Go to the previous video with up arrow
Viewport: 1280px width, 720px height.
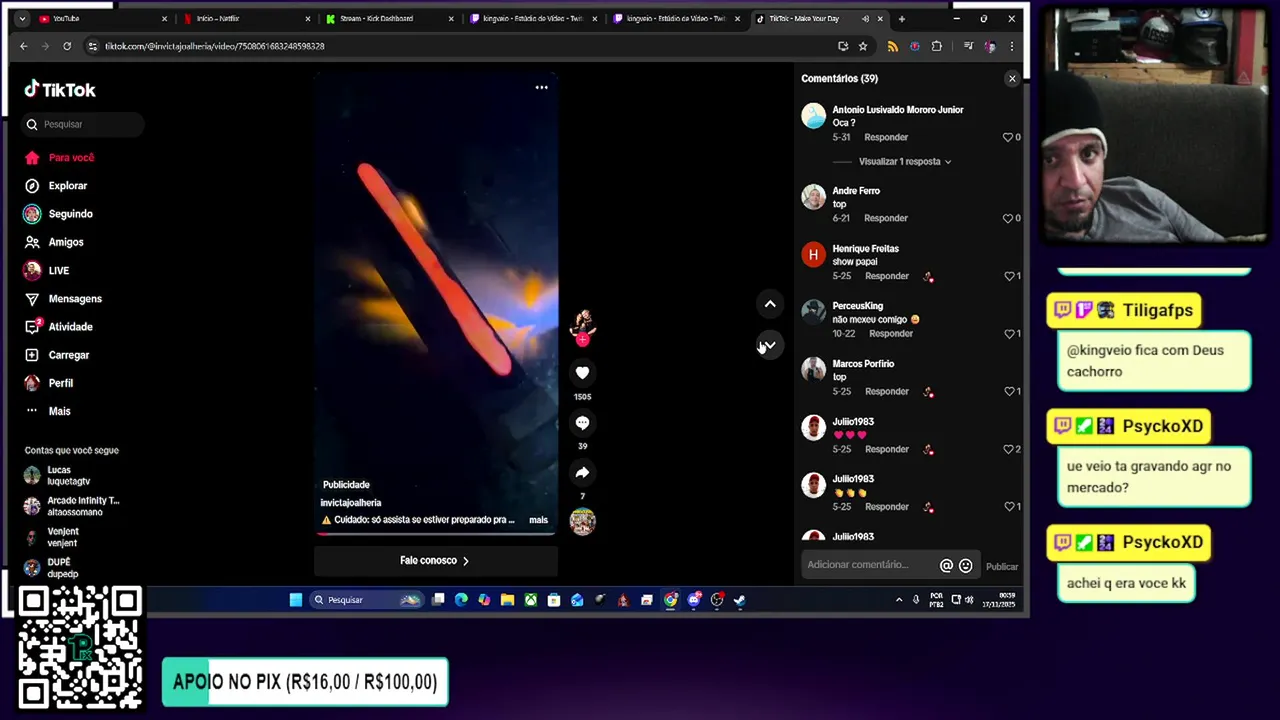[770, 303]
